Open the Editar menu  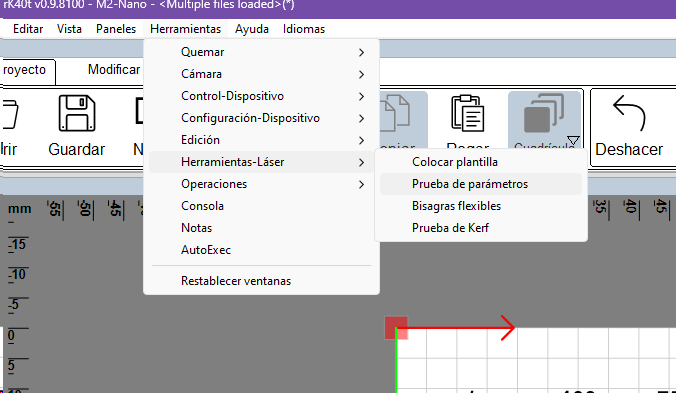28,29
